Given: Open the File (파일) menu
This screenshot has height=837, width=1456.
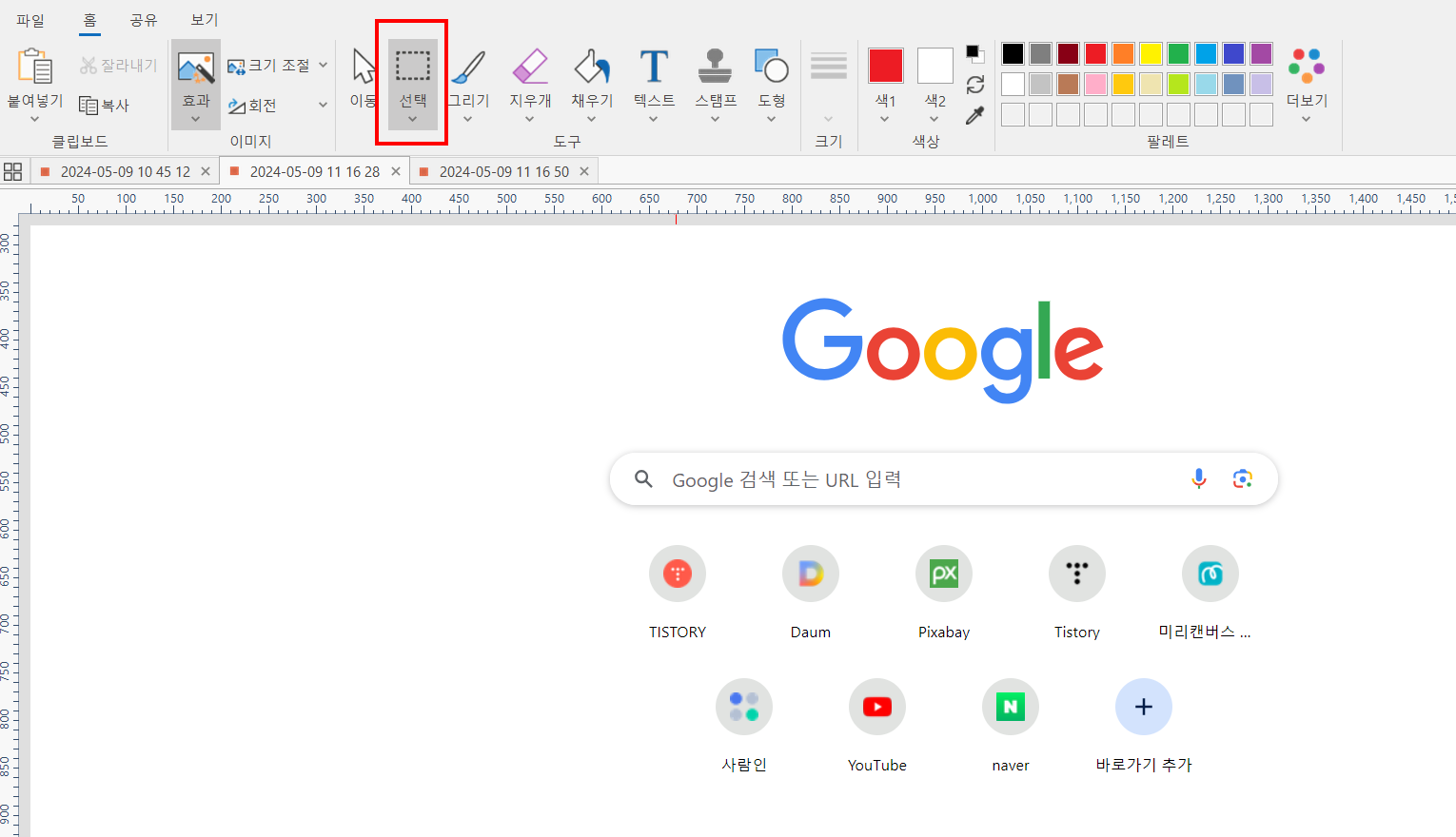Looking at the screenshot, I should (30, 20).
